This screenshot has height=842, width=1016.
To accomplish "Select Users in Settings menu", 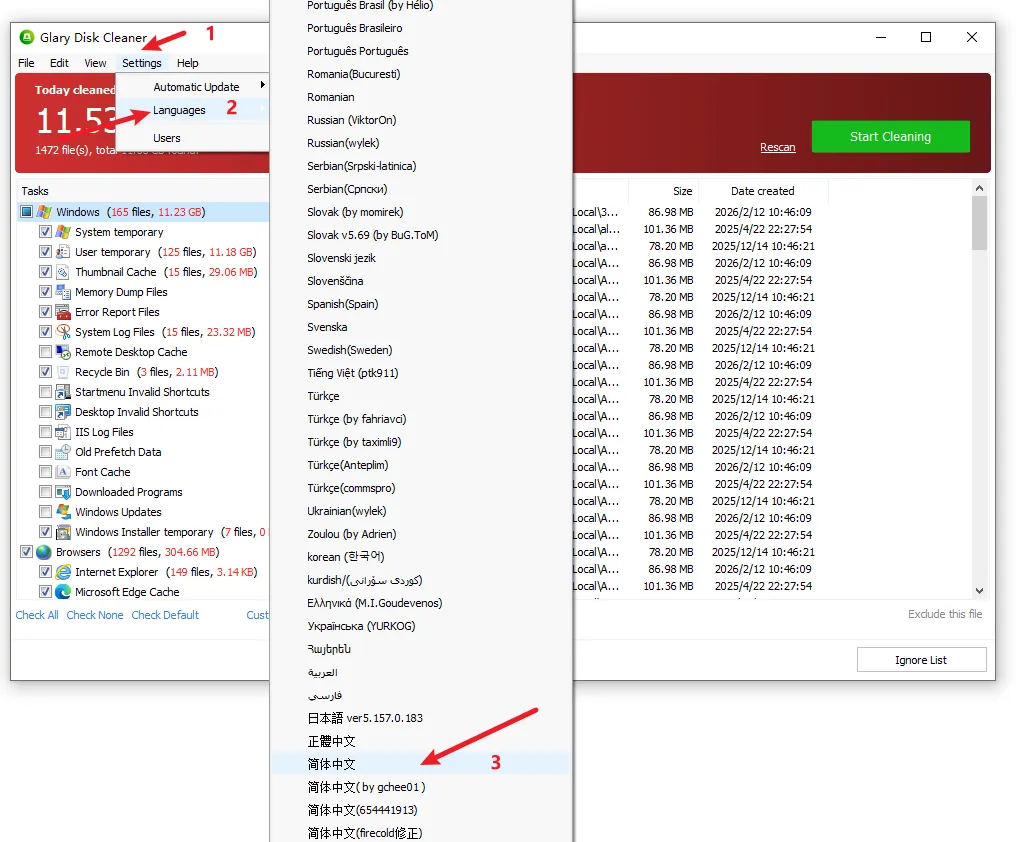I will click(192, 138).
